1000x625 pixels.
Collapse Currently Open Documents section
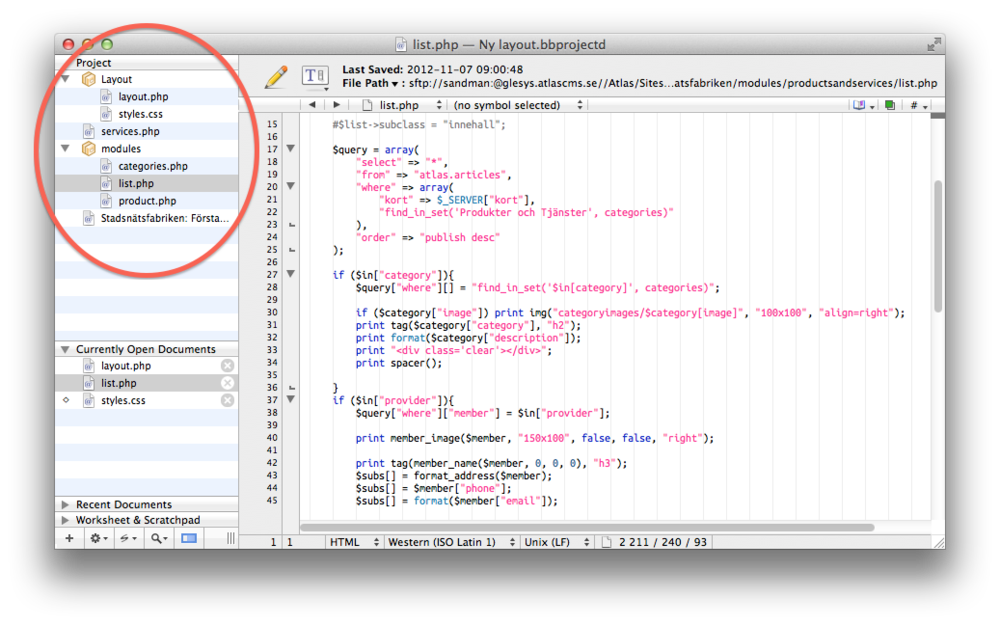[x=65, y=349]
